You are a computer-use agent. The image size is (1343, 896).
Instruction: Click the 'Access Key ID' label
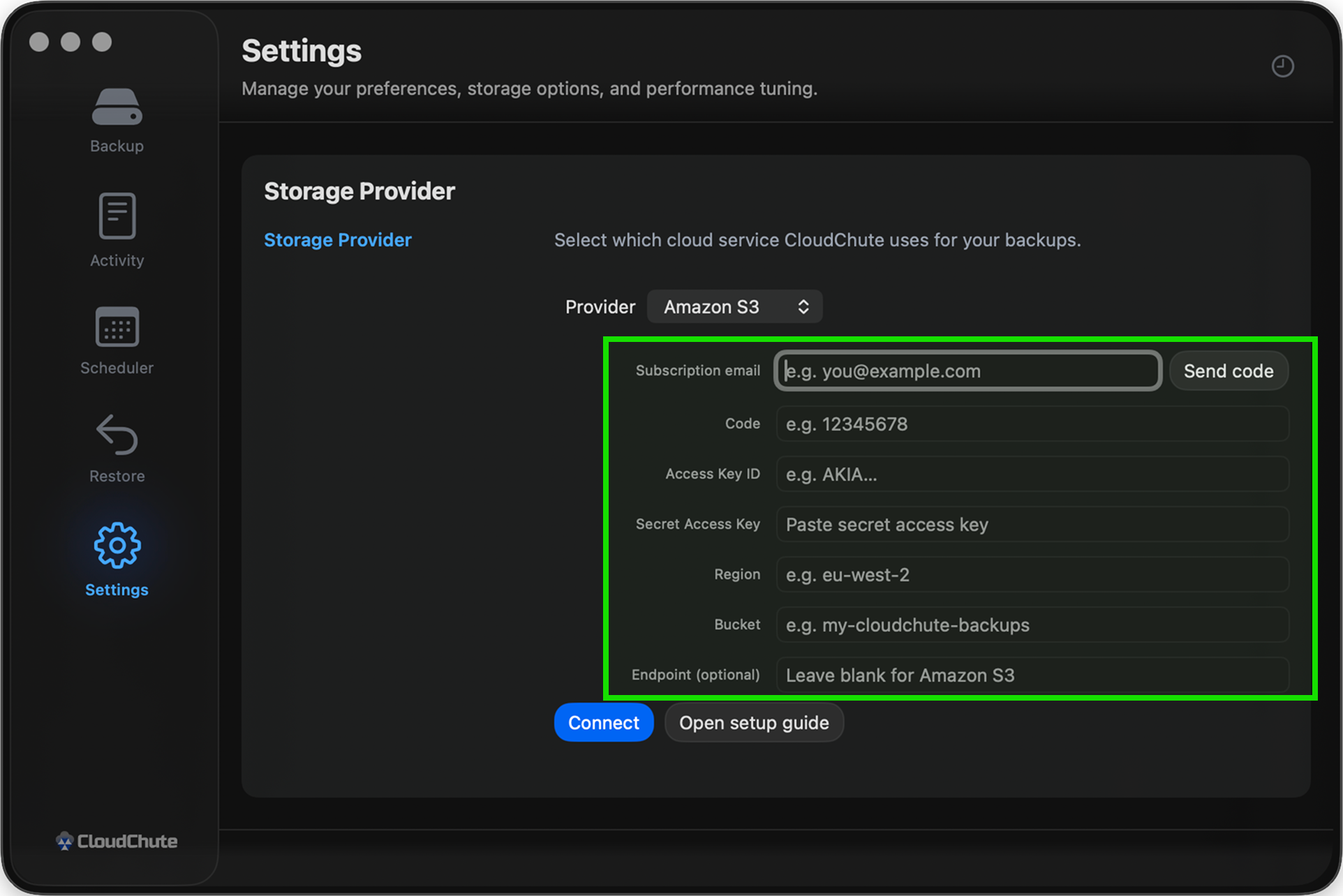(712, 474)
